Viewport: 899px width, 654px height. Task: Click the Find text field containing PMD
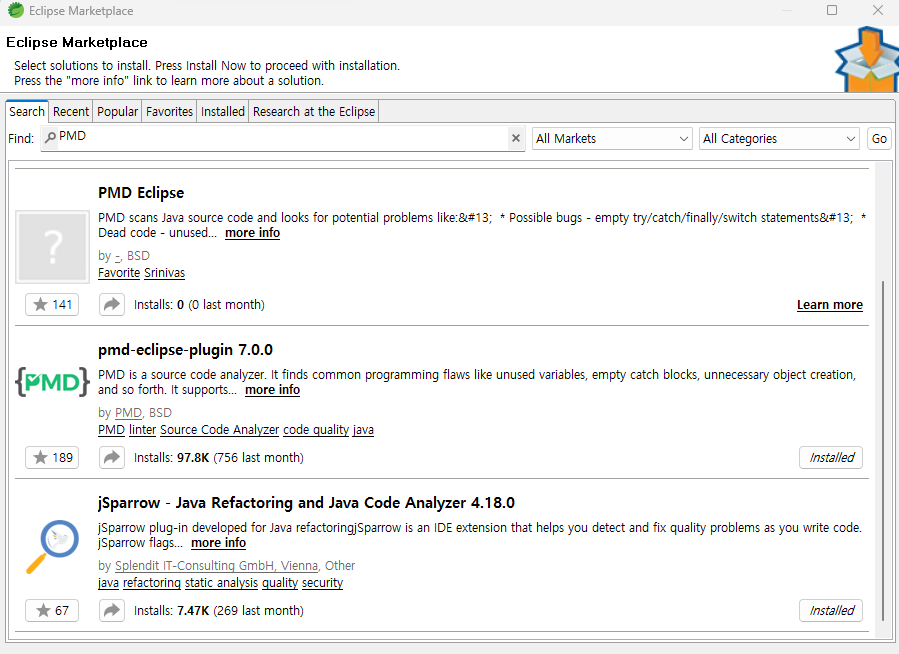(x=282, y=138)
